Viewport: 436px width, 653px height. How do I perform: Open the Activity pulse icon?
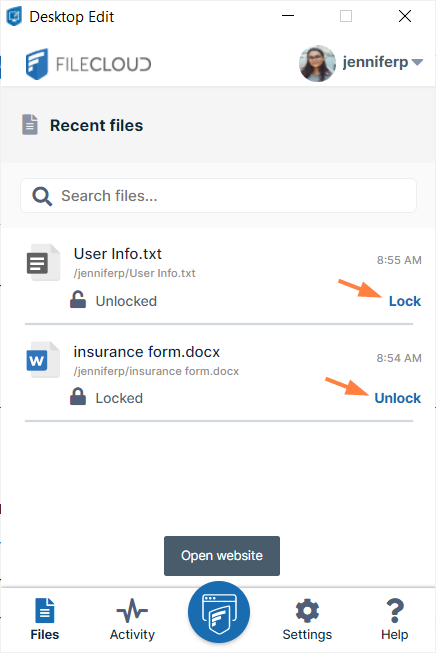coord(132,611)
